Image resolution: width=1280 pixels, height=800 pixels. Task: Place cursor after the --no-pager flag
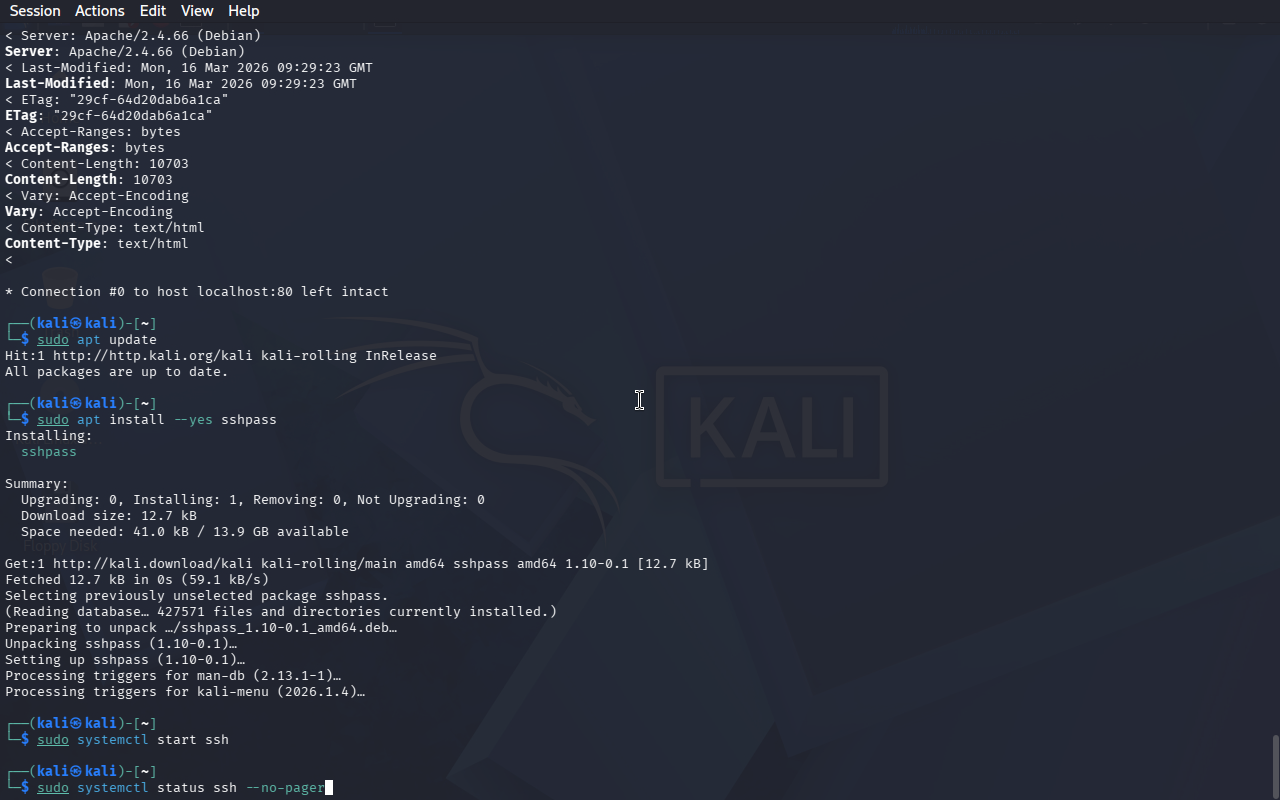(x=326, y=788)
